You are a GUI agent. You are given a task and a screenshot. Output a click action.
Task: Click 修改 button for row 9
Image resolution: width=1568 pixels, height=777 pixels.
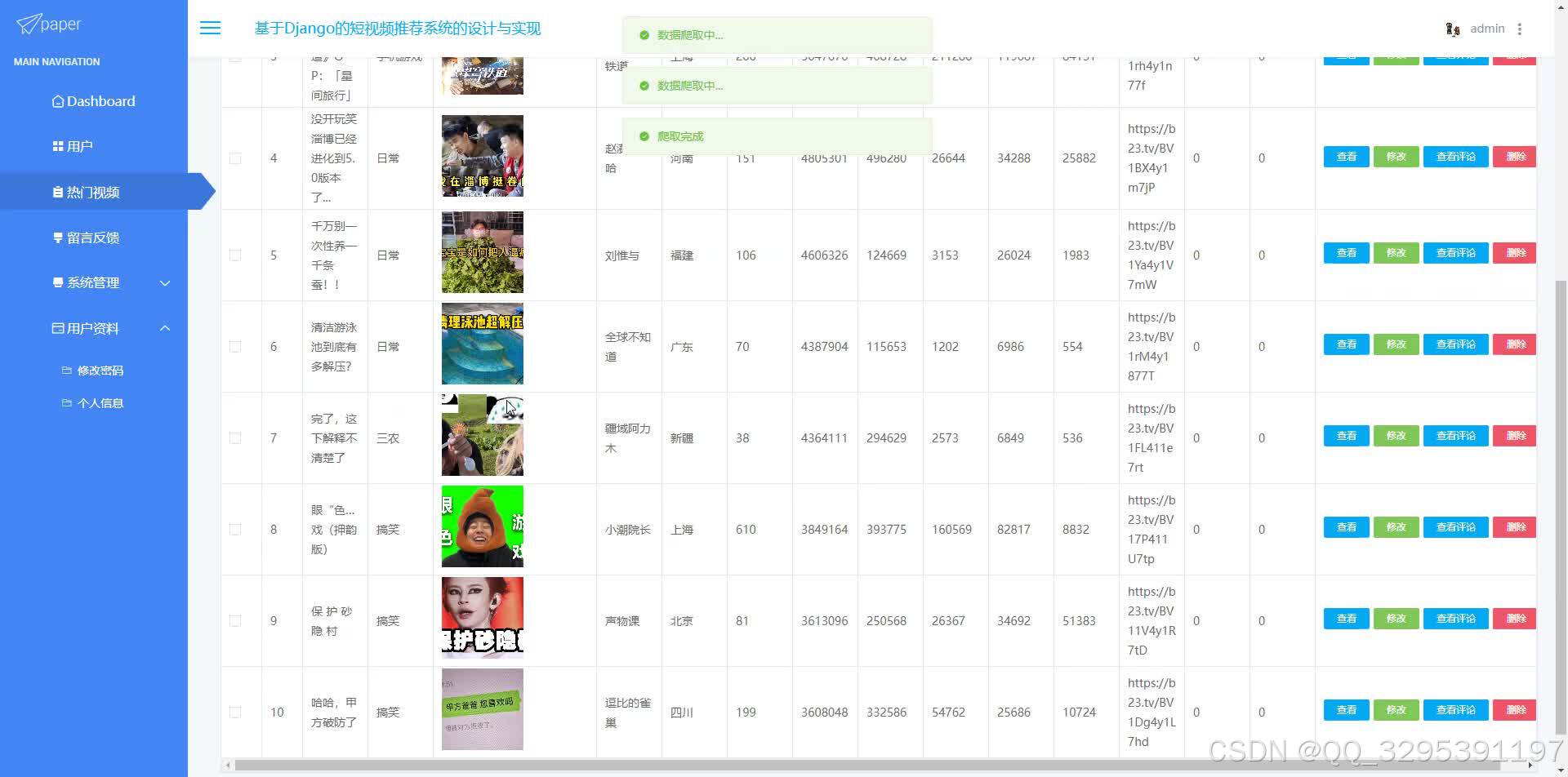point(1396,619)
